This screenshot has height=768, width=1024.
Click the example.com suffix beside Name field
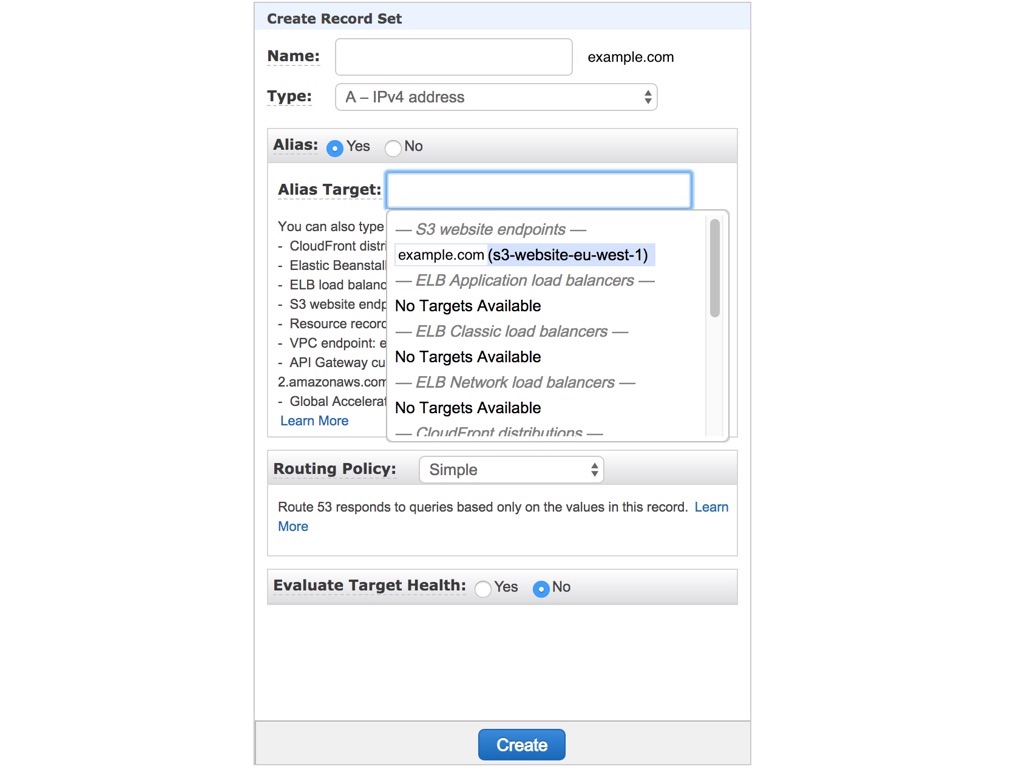point(630,57)
